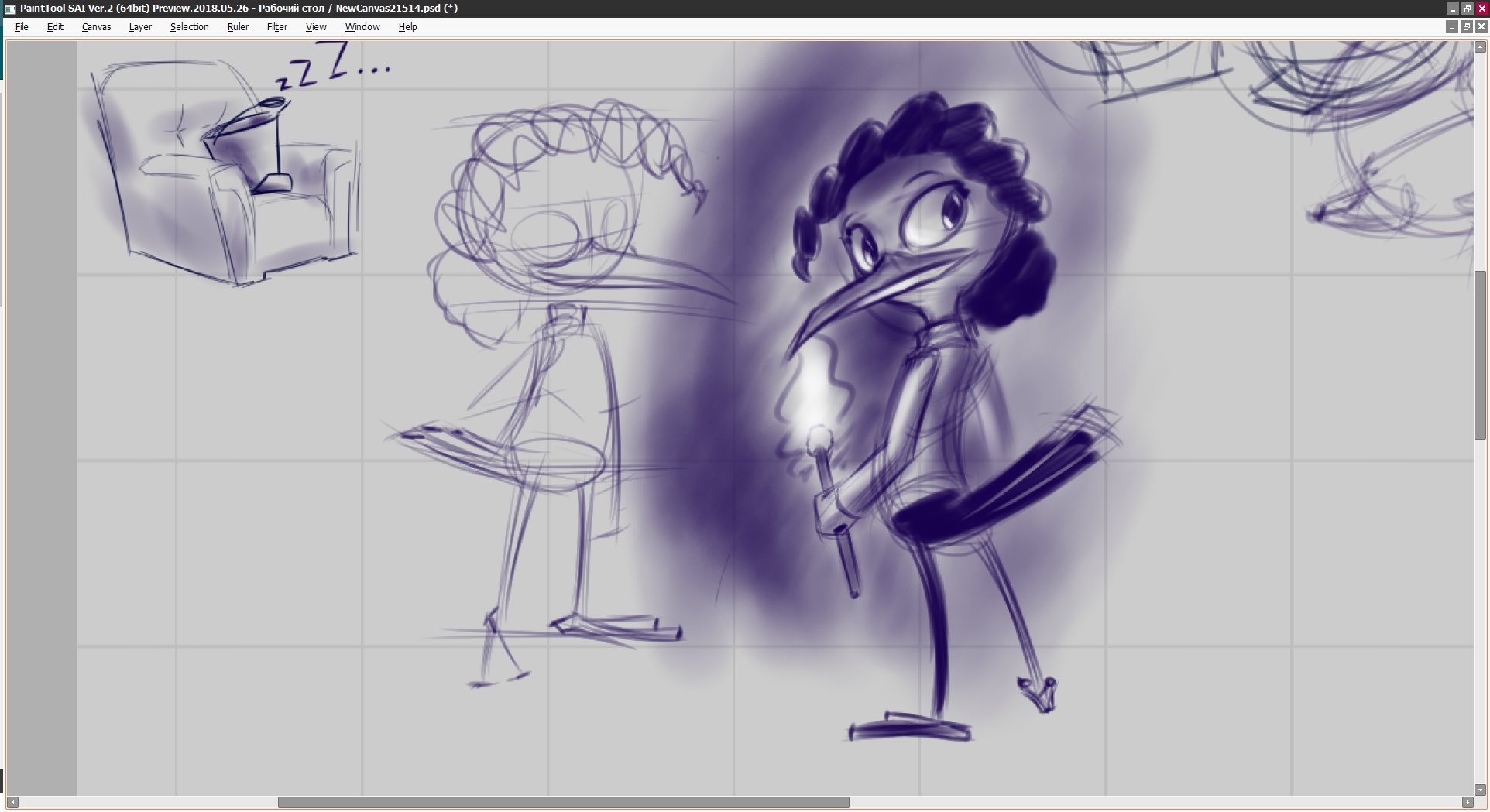Open the Ruler menu
Image resolution: width=1490 pixels, height=812 pixels.
238,26
